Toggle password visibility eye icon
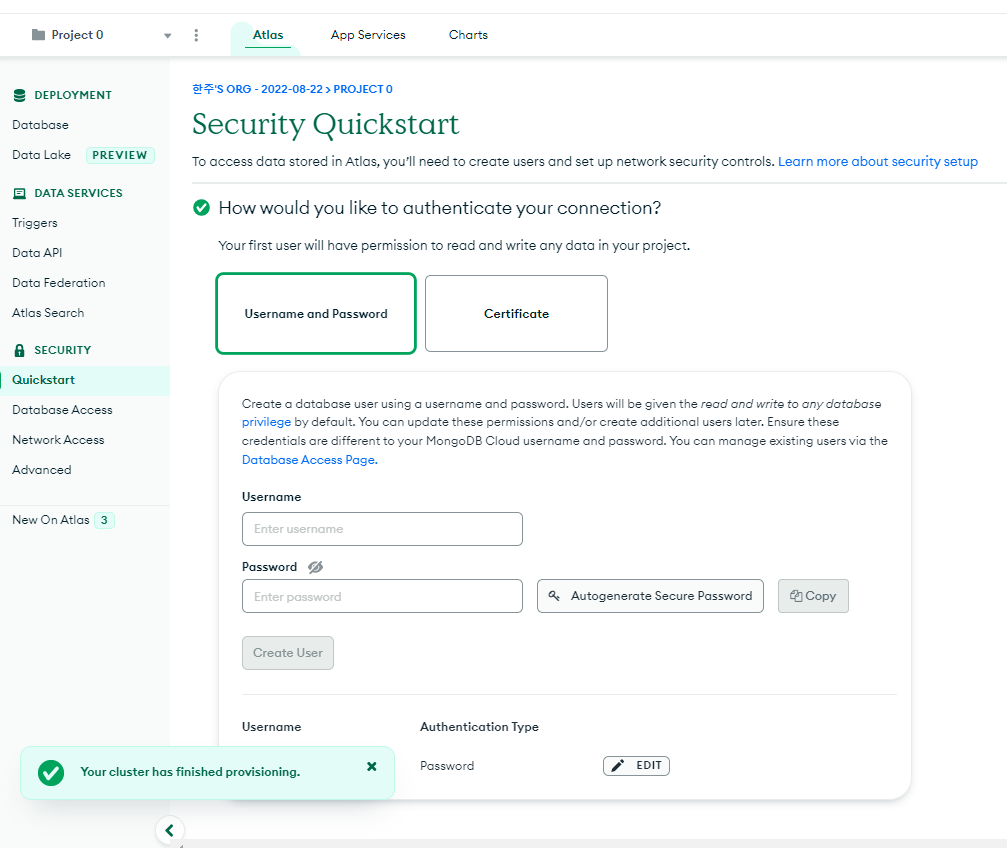 [315, 567]
